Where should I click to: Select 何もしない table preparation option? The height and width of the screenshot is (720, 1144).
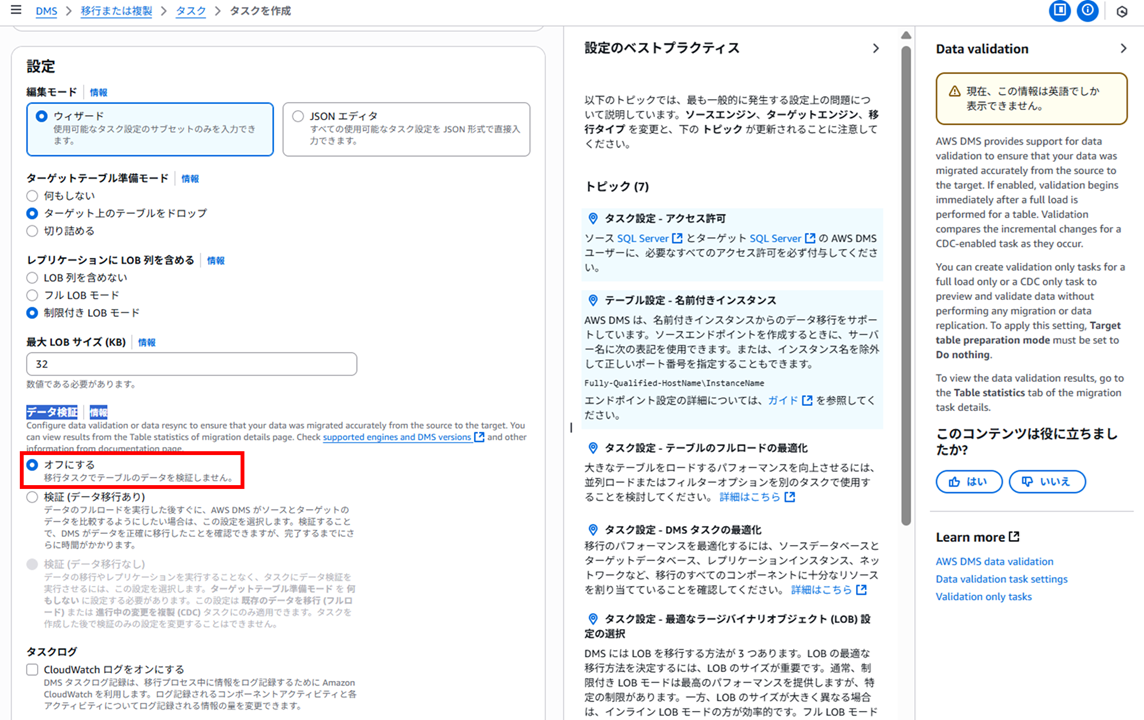click(x=32, y=196)
